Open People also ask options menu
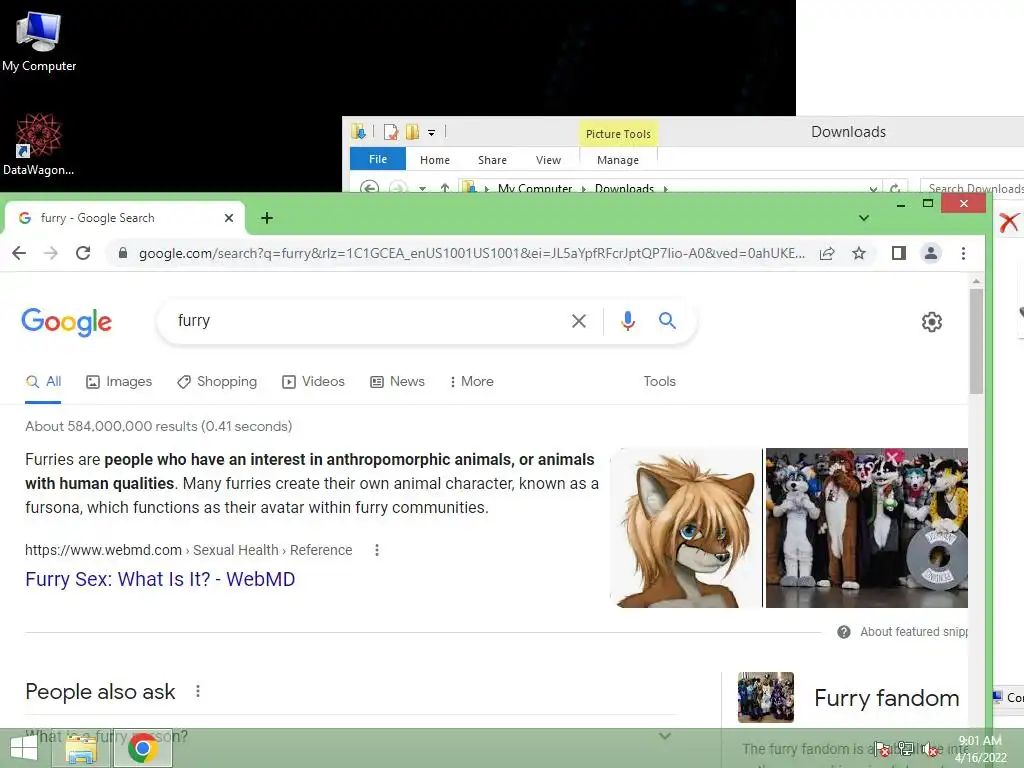Screen dimensions: 1024x768 [198, 691]
